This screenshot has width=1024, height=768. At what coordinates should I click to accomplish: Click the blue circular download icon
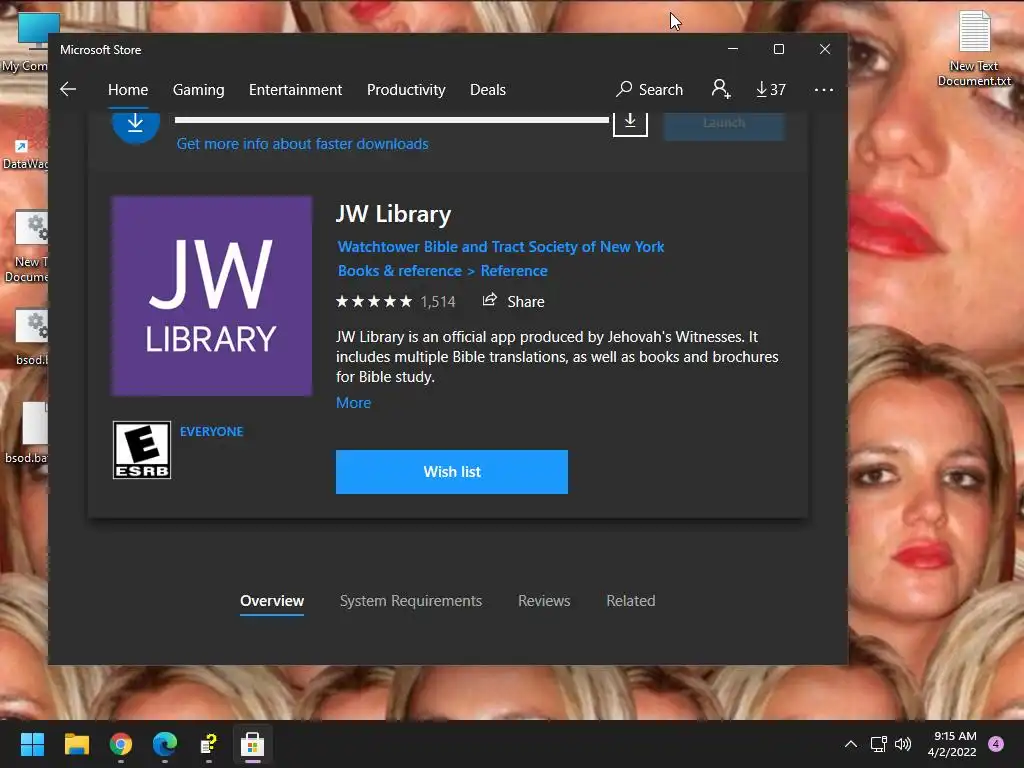coord(136,124)
